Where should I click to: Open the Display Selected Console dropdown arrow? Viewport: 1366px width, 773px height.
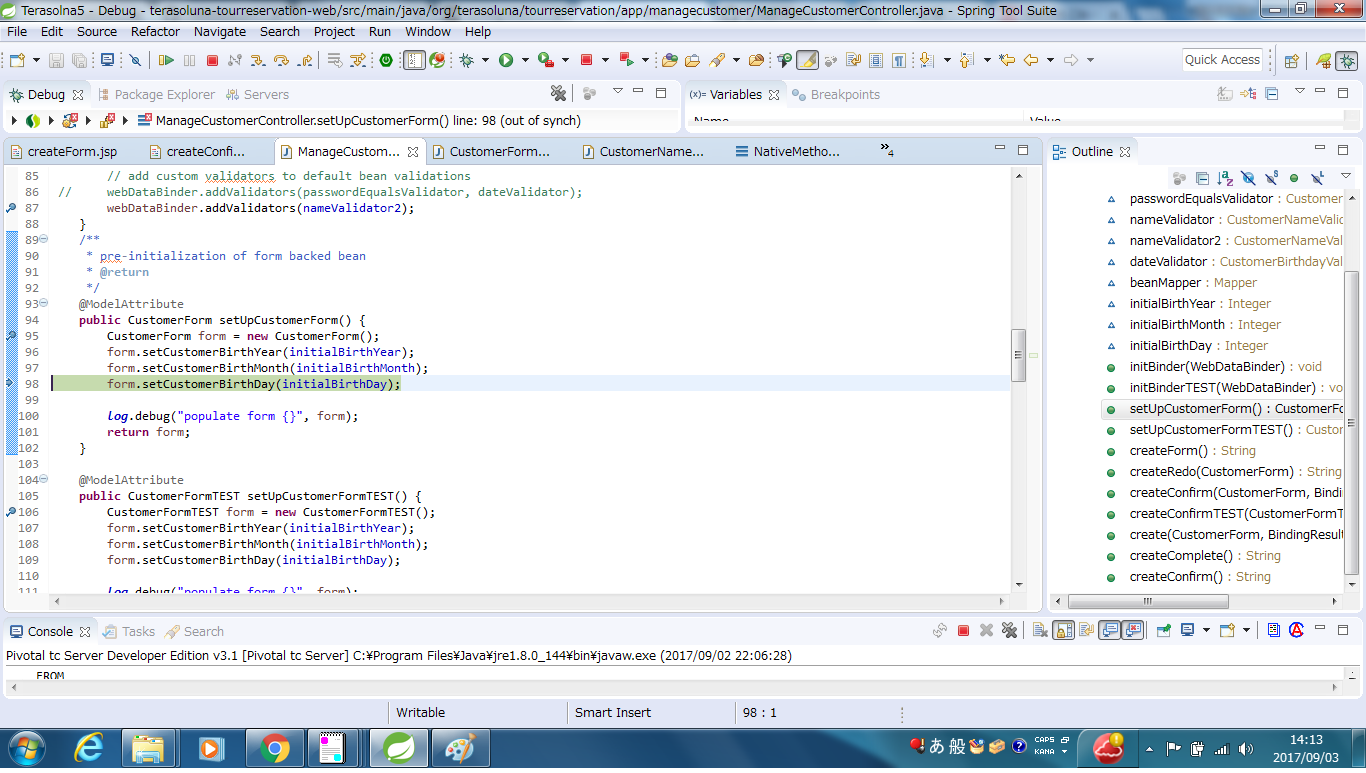tap(1206, 631)
